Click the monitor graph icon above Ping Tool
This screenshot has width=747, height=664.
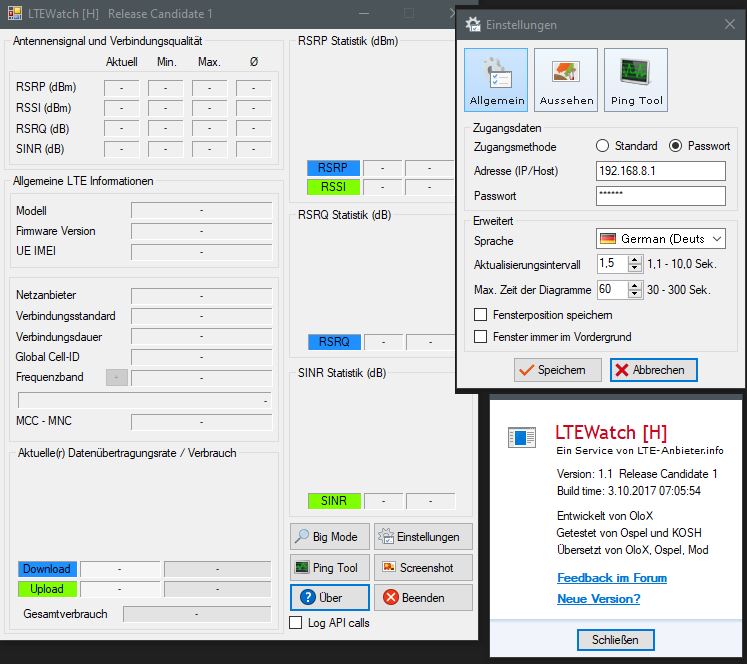click(635, 71)
